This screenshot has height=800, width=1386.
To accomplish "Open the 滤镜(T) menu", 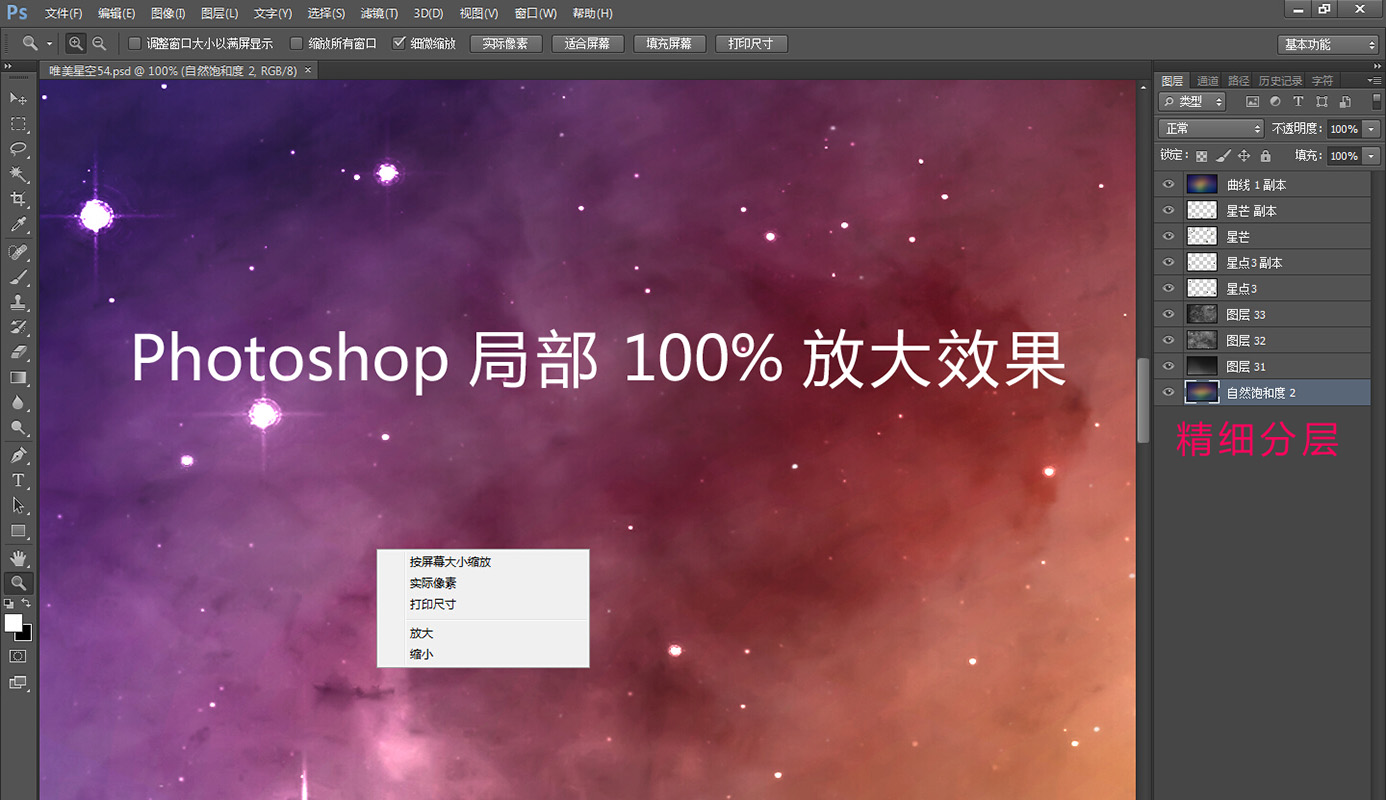I will pyautogui.click(x=379, y=13).
